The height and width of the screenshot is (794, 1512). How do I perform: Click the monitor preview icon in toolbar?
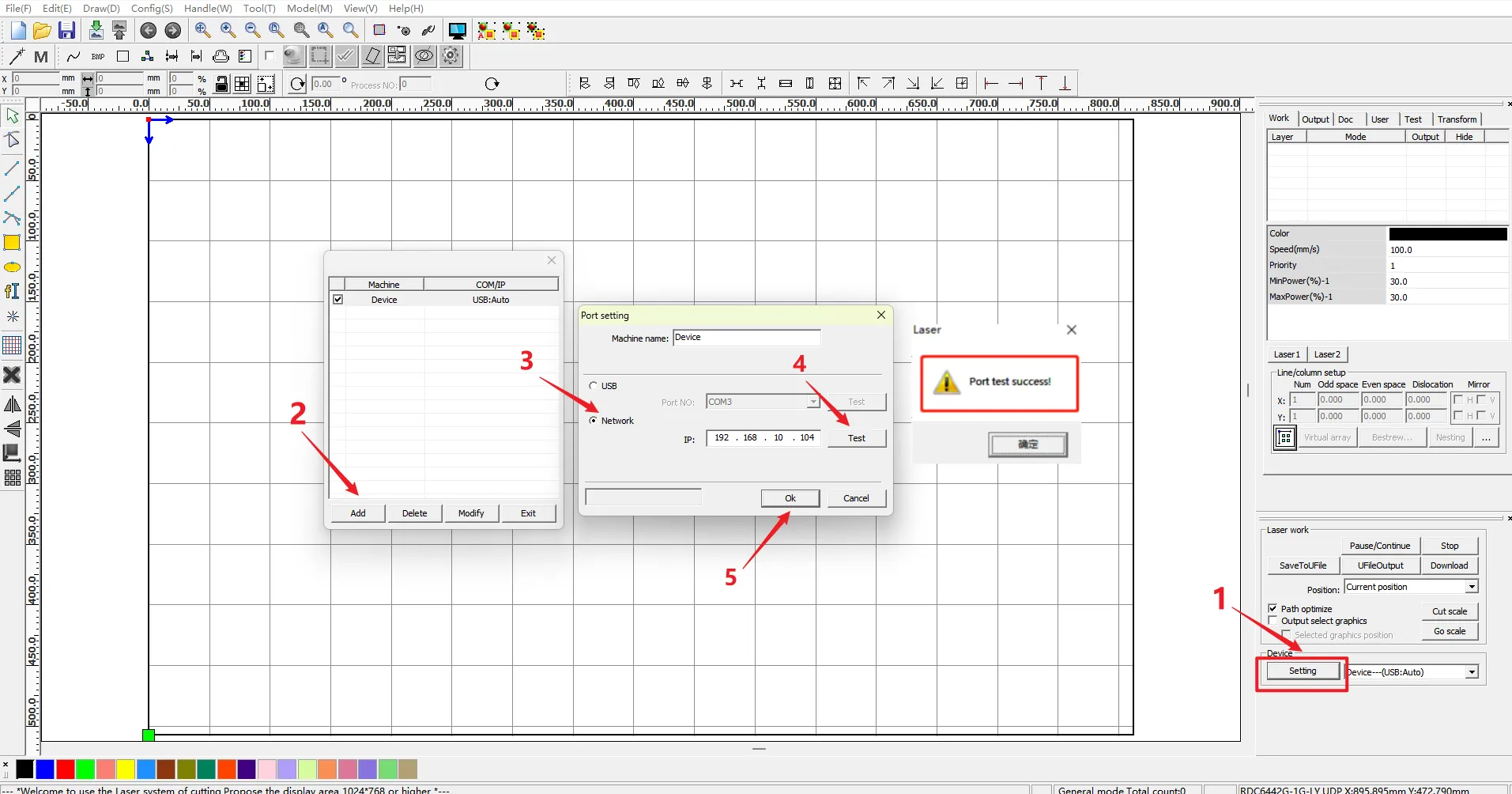[457, 31]
